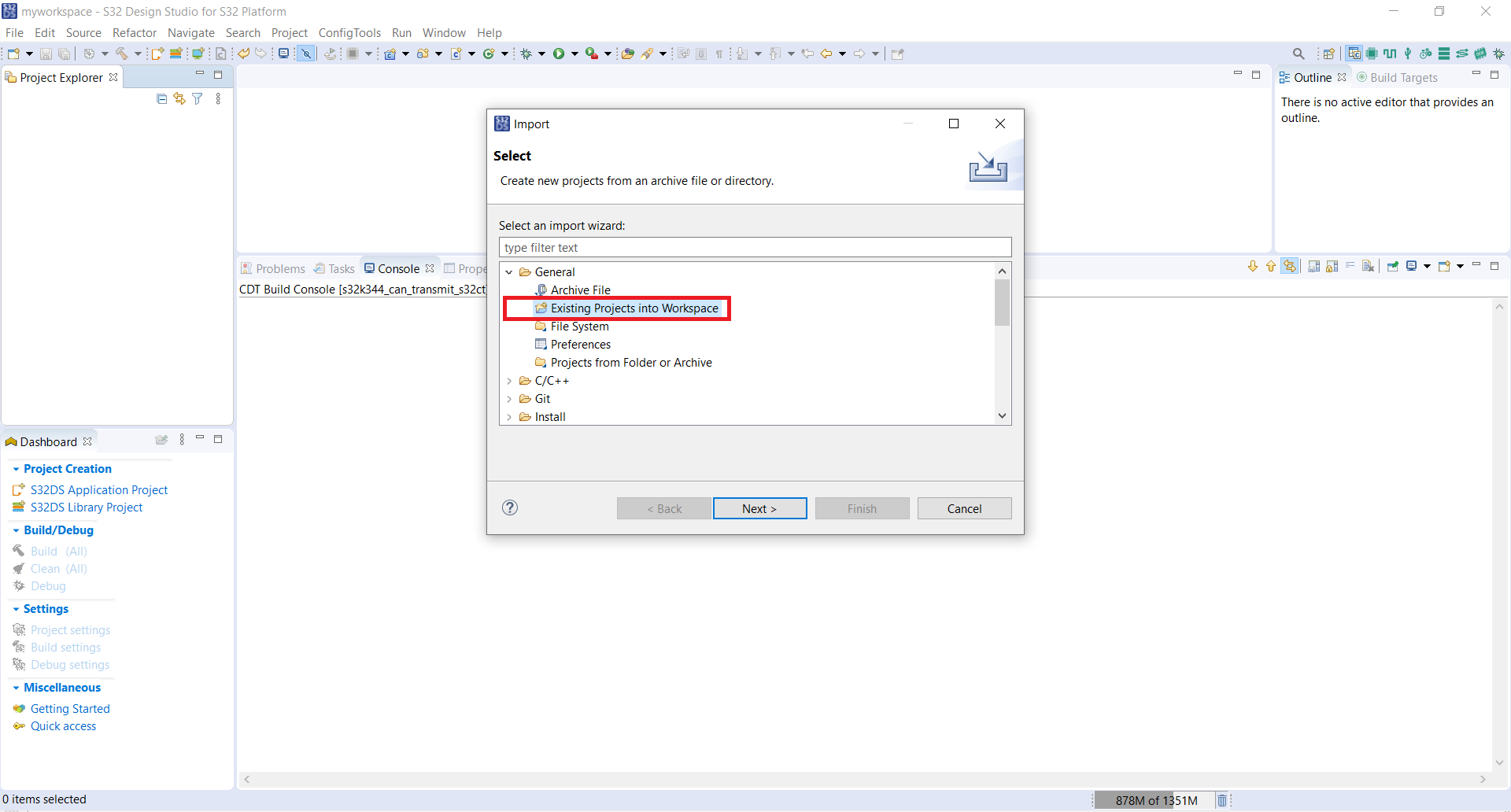Select the Pins ConfigTool icon

coord(1391,54)
